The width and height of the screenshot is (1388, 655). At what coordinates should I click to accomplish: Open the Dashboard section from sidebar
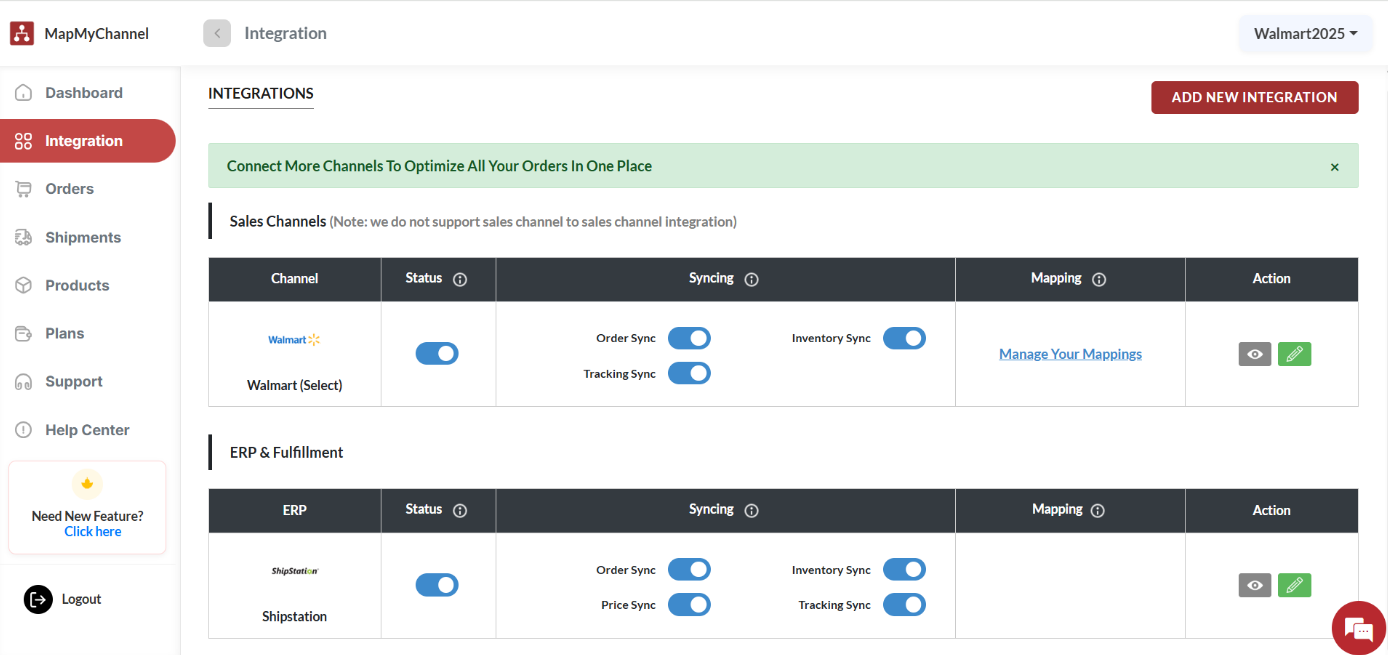pyautogui.click(x=84, y=92)
